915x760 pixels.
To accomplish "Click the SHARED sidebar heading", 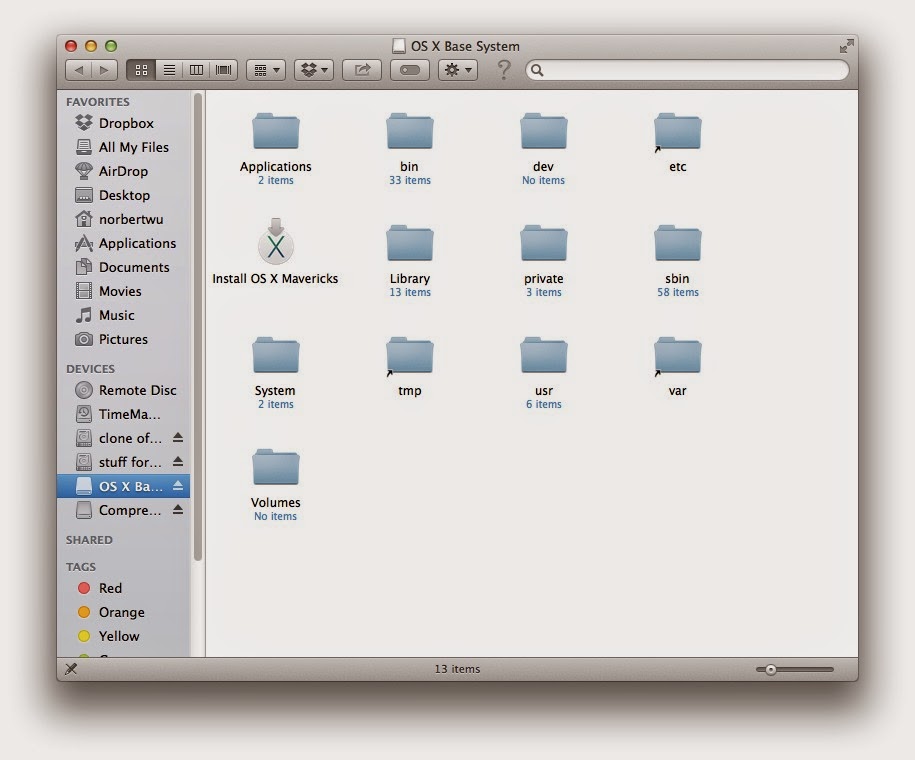I will tap(89, 540).
